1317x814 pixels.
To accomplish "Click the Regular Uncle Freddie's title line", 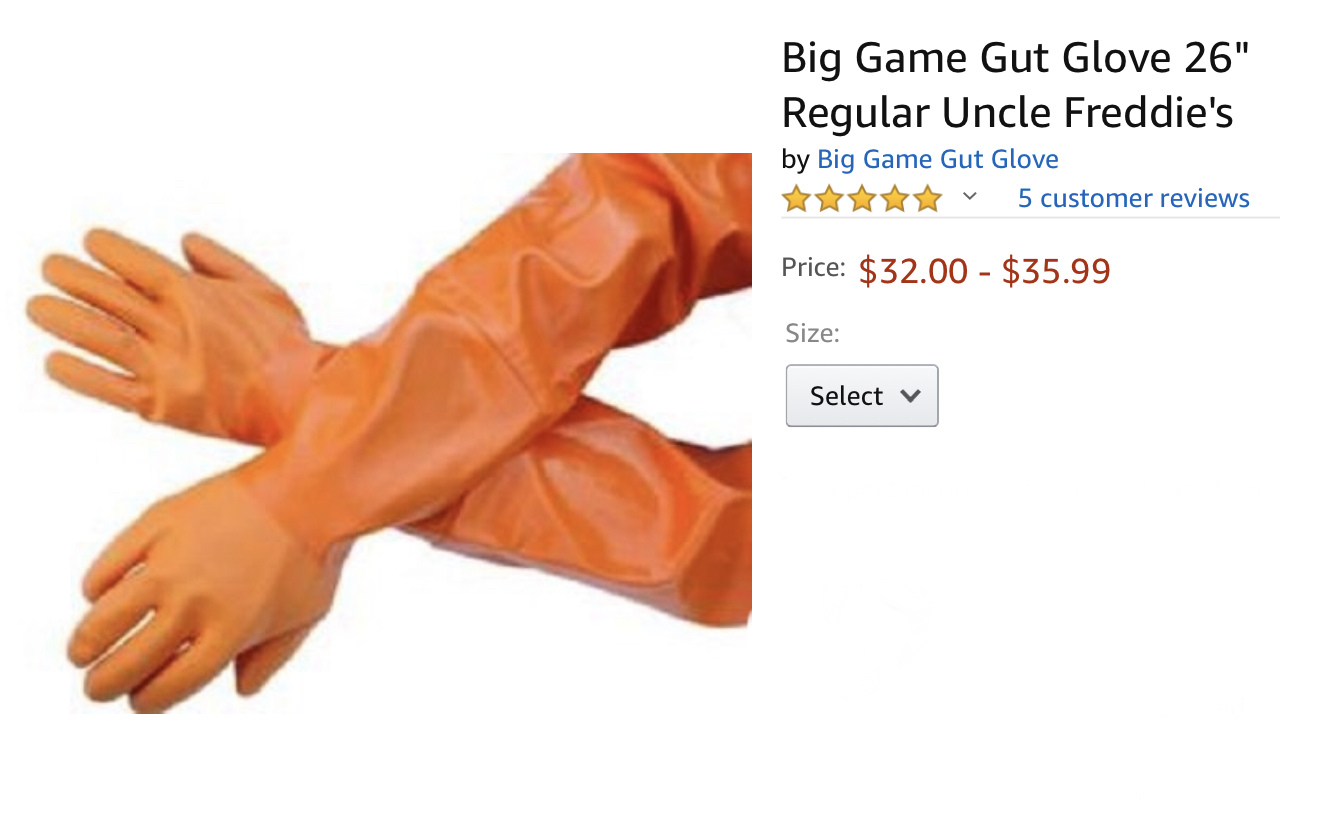I will (1007, 113).
